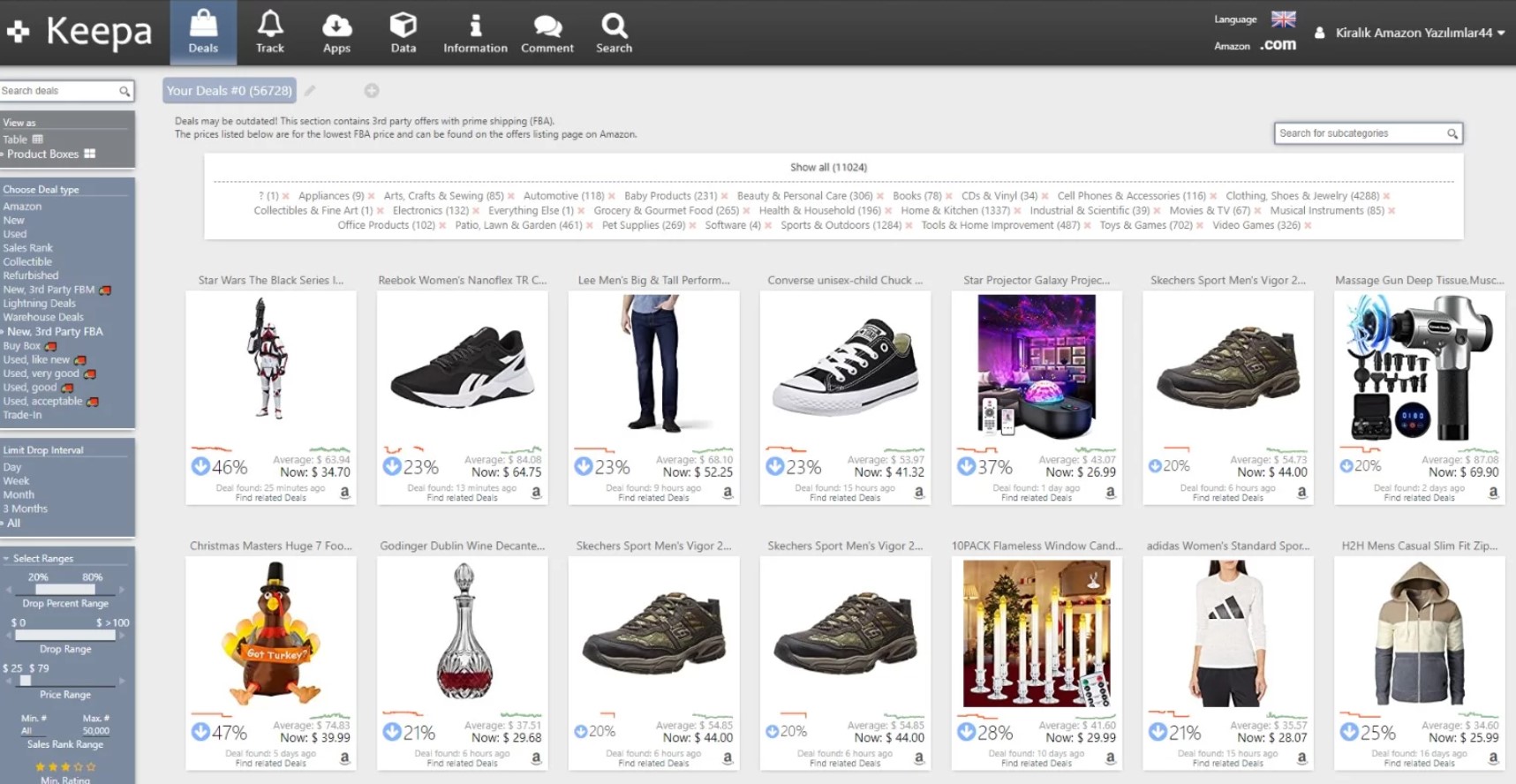The height and width of the screenshot is (784, 1516).
Task: Click Show all (11024) categories link
Action: pyautogui.click(x=828, y=167)
